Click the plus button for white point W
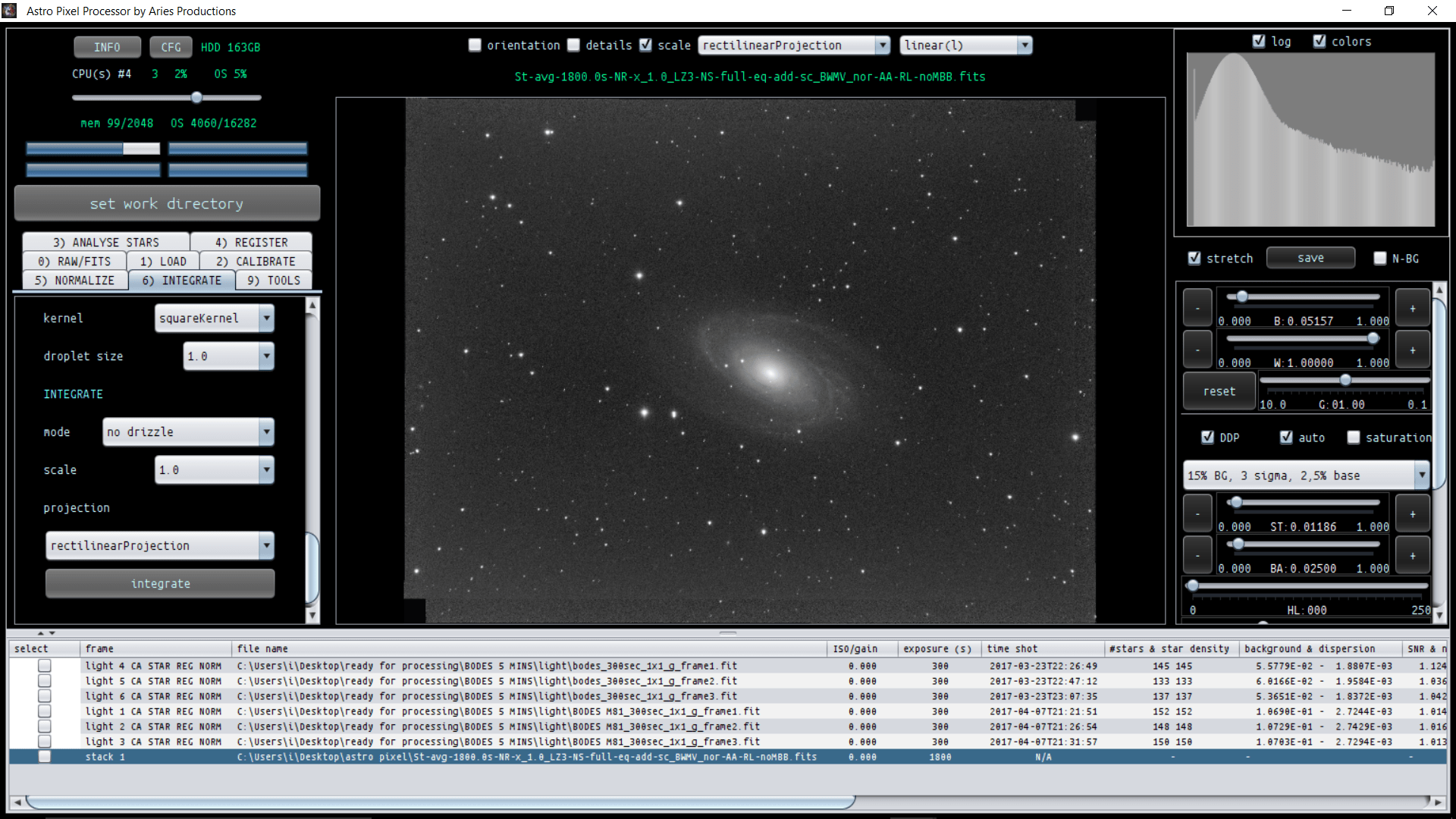Screen dimensions: 1456x819 click(1412, 350)
